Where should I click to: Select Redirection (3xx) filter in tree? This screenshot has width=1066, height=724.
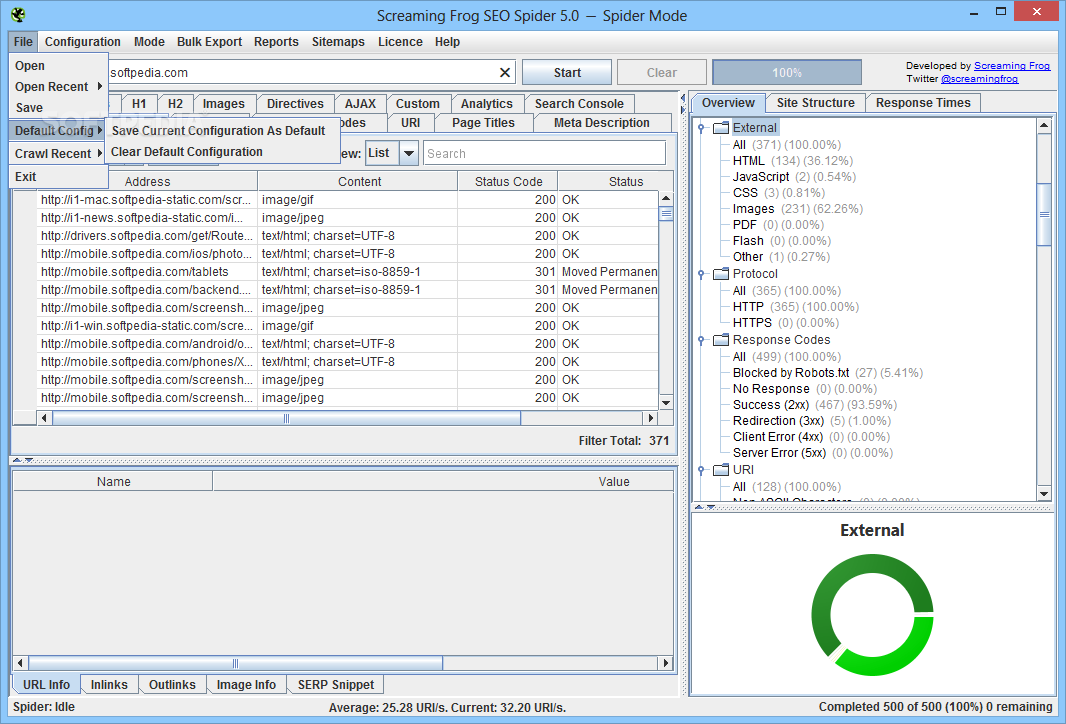click(x=811, y=421)
